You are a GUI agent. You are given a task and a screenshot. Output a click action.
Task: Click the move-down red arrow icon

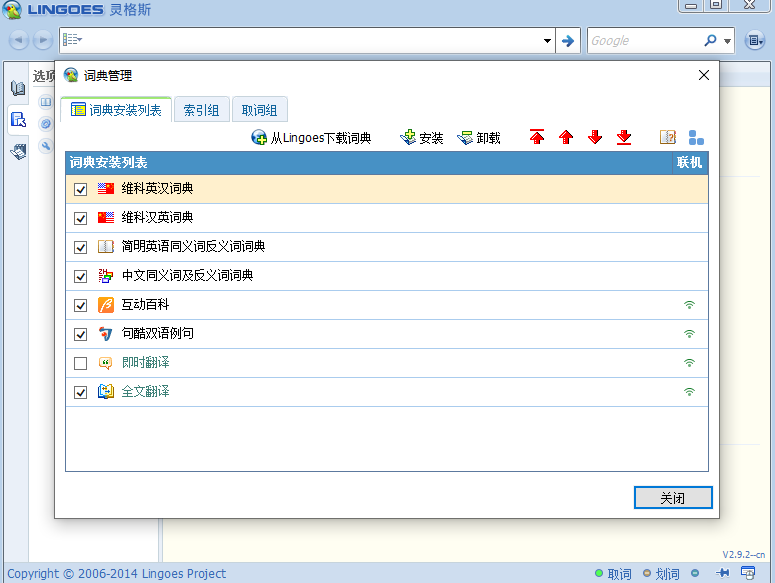click(595, 137)
